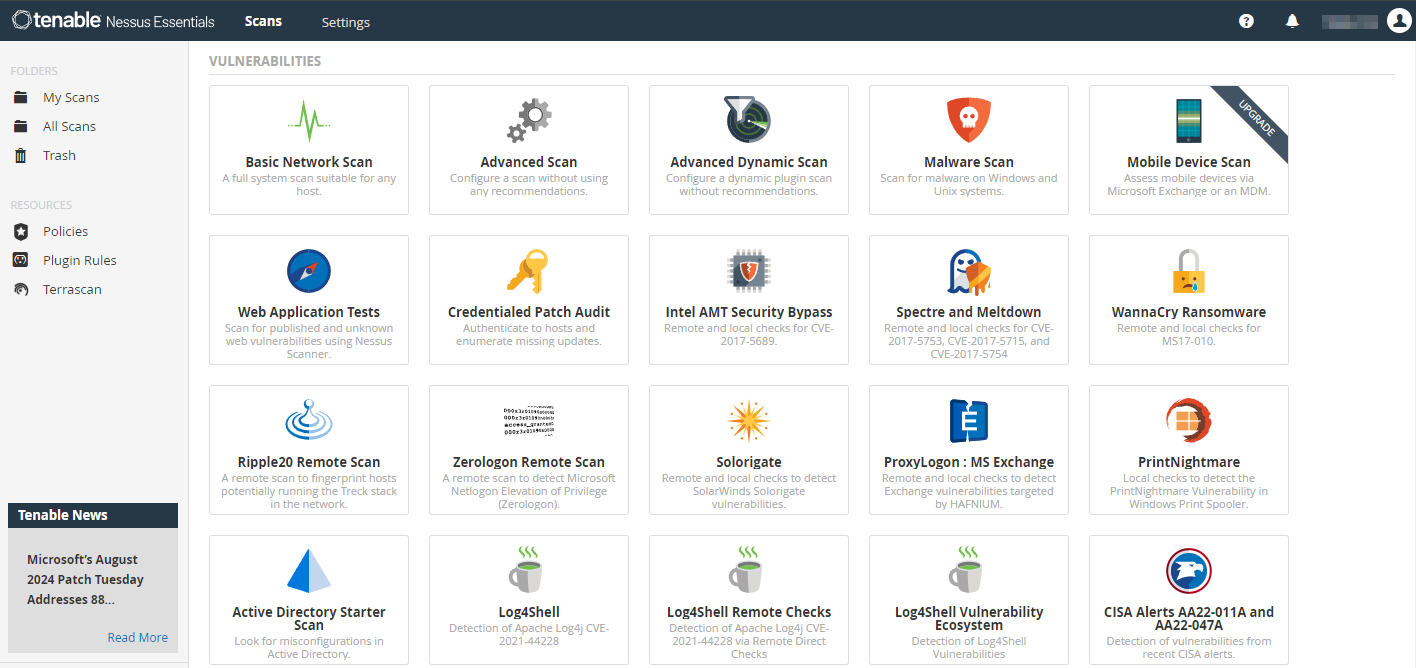
Task: Click the Plugin Rules icon in sidebar
Action: [x=21, y=260]
